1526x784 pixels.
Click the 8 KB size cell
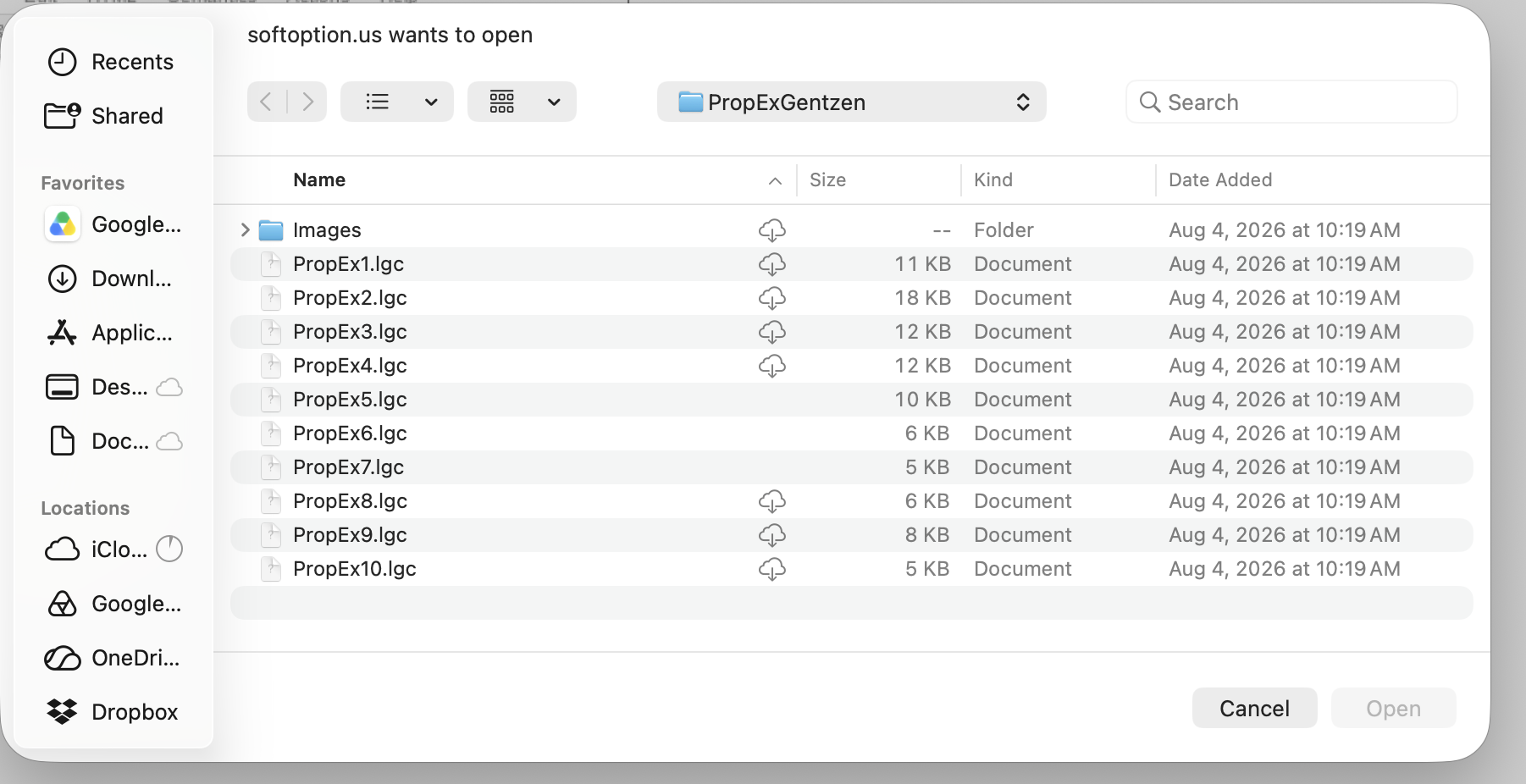[927, 535]
